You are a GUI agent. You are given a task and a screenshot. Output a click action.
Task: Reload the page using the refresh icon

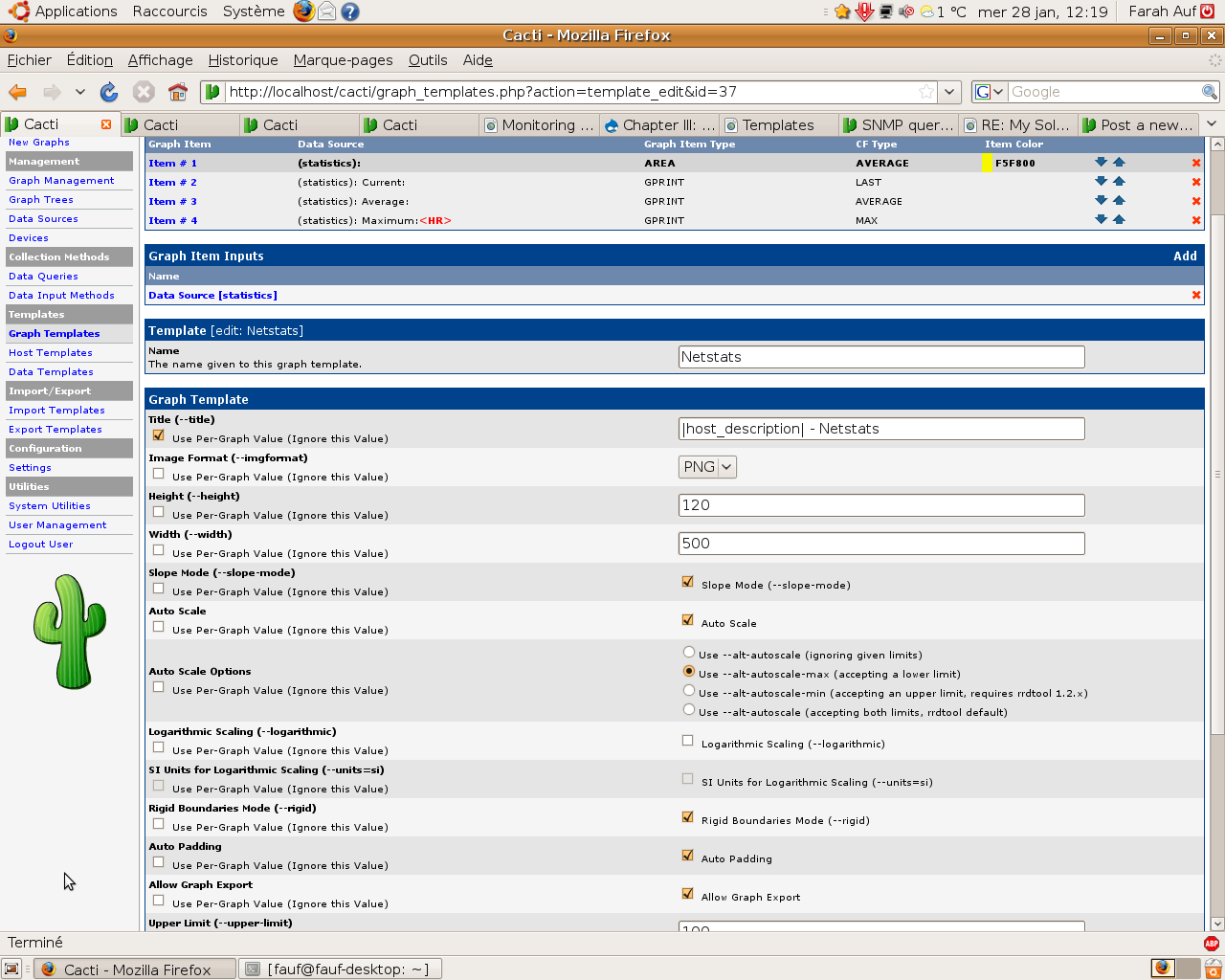tap(109, 92)
